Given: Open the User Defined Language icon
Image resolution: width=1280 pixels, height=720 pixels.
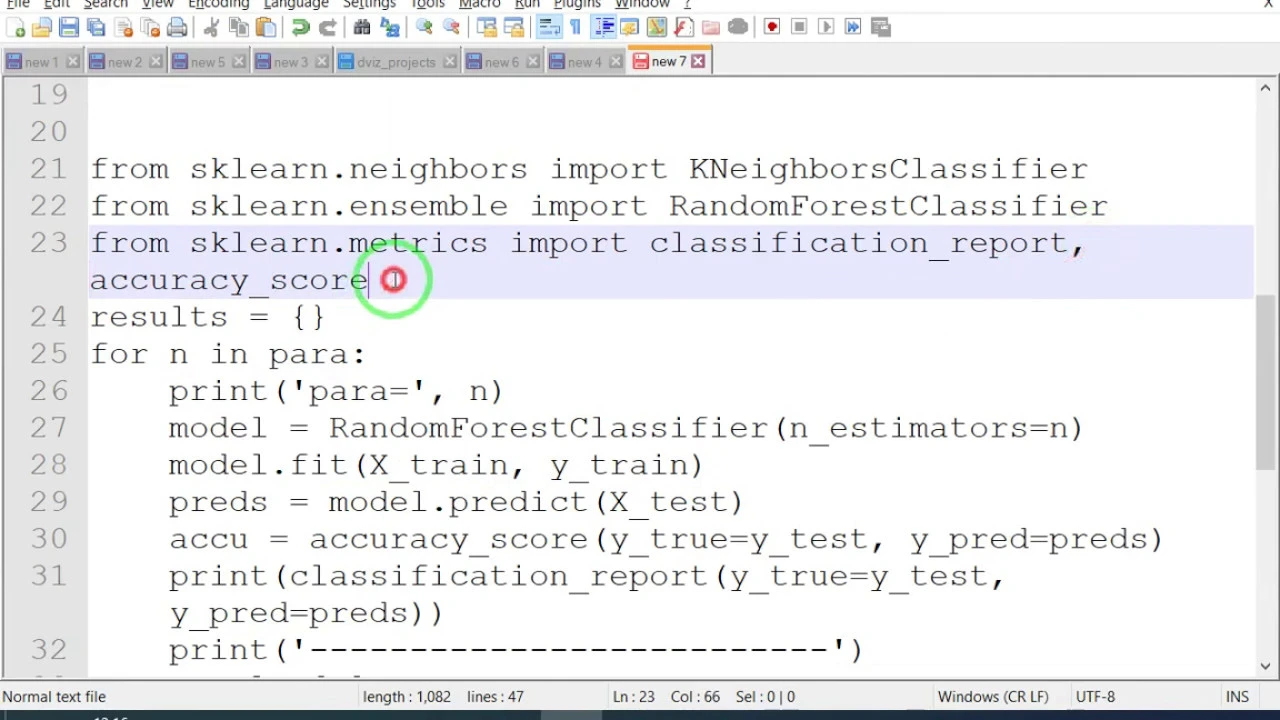Looking at the screenshot, I should [630, 27].
